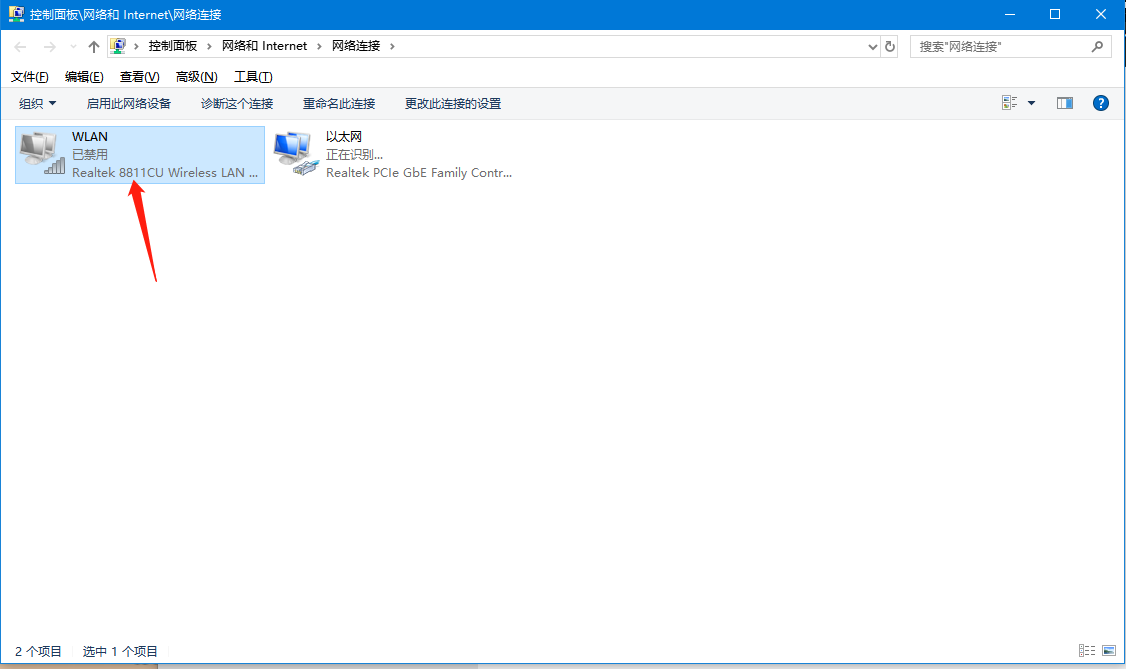The image size is (1126, 669).
Task: Click the control panel icon in address bar
Action: pyautogui.click(x=118, y=46)
